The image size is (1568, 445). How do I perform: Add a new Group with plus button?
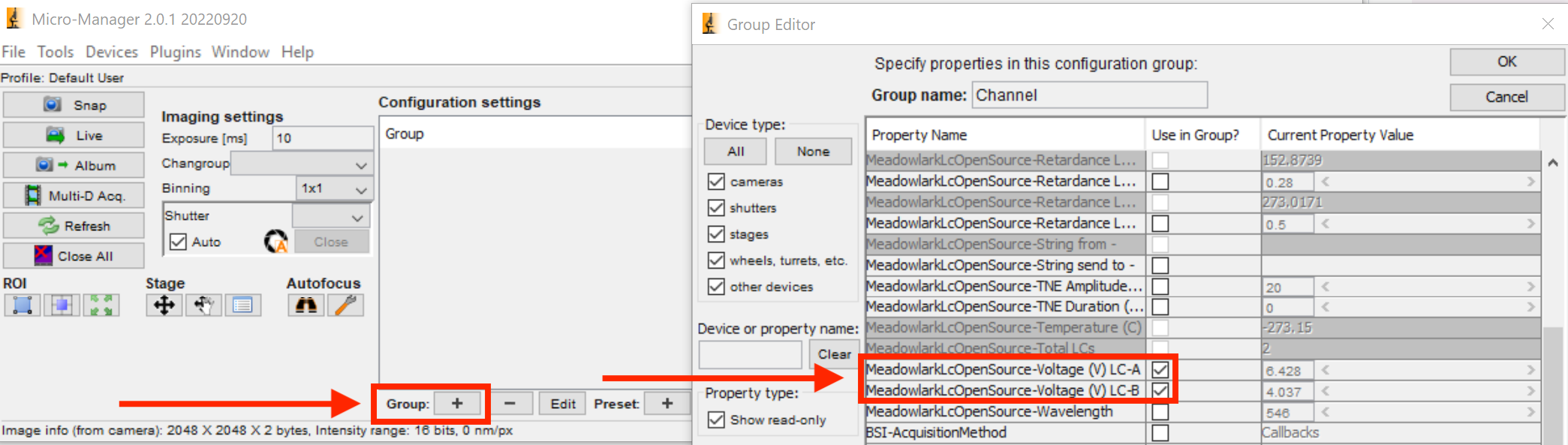click(x=457, y=404)
